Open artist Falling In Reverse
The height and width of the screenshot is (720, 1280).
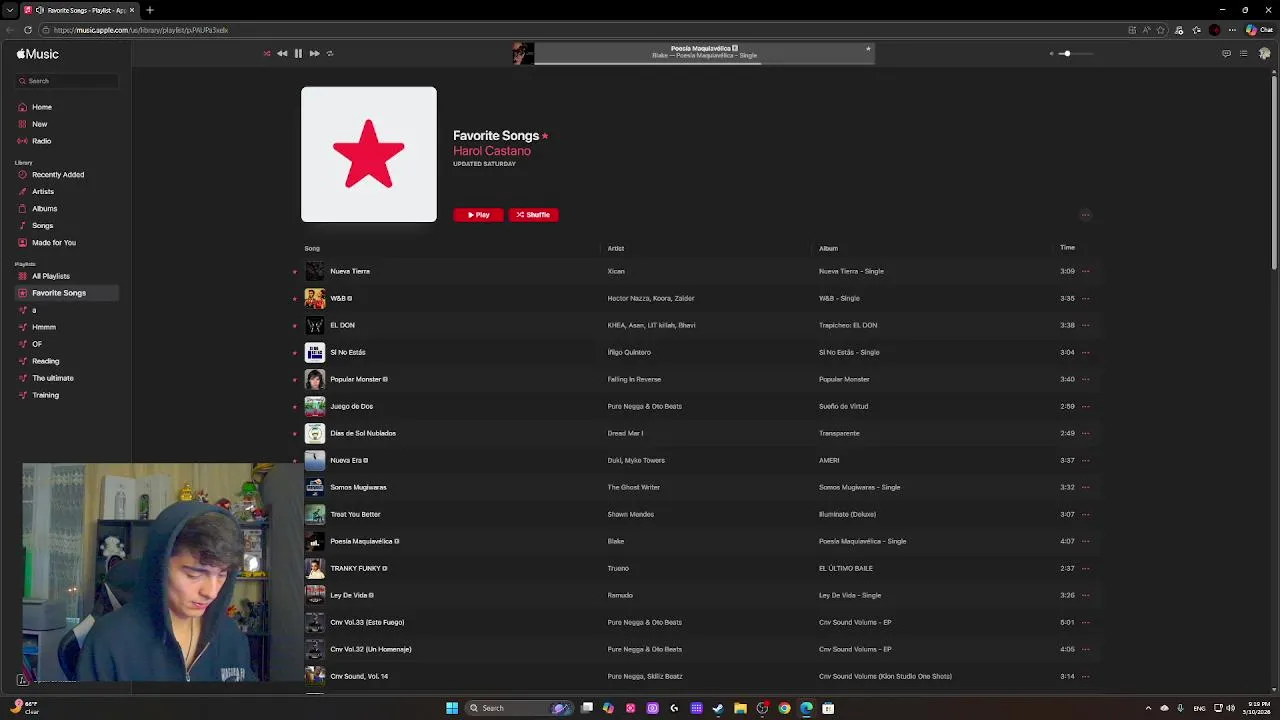634,379
